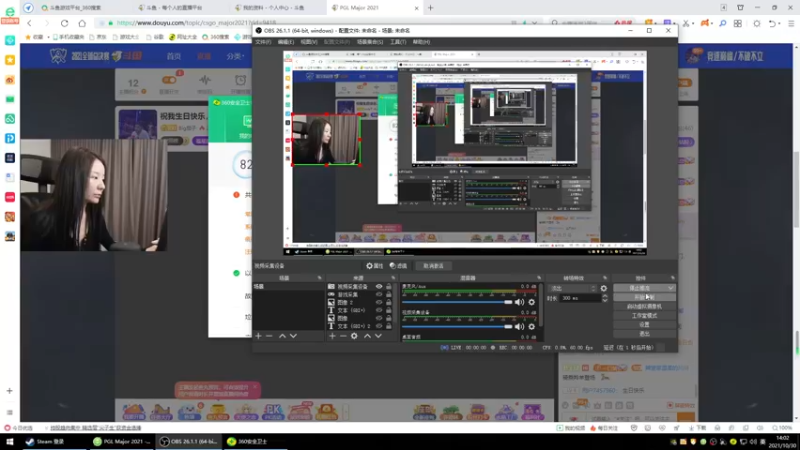Open new browser tab with plus icon

point(430,8)
